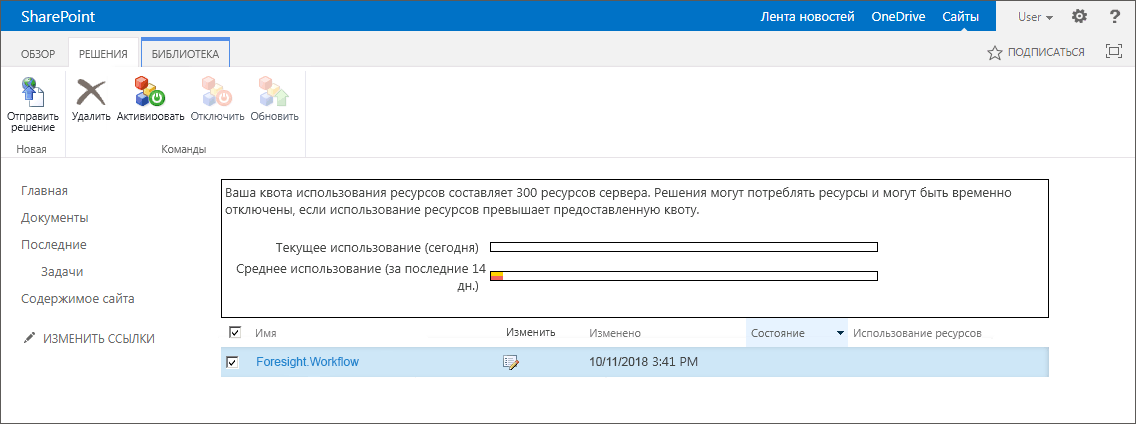This screenshot has width=1136, height=424.
Task: Switch to the ОБЗОР ribbon tab
Action: [38, 53]
